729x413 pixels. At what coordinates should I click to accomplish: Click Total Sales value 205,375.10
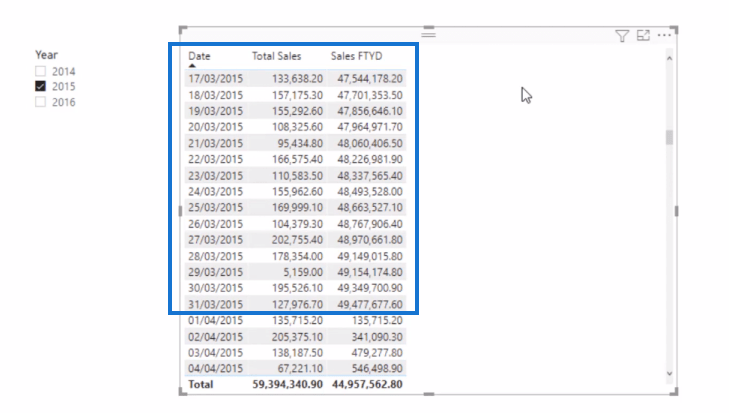[x=297, y=337]
